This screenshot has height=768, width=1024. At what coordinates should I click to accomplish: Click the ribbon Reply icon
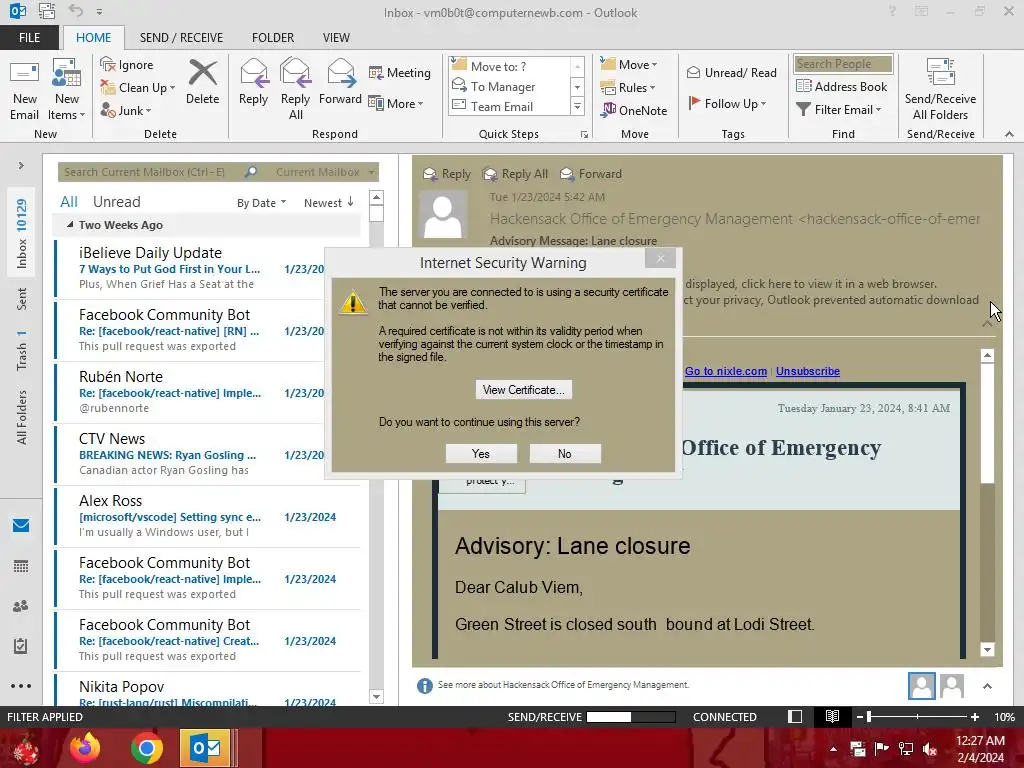point(253,82)
